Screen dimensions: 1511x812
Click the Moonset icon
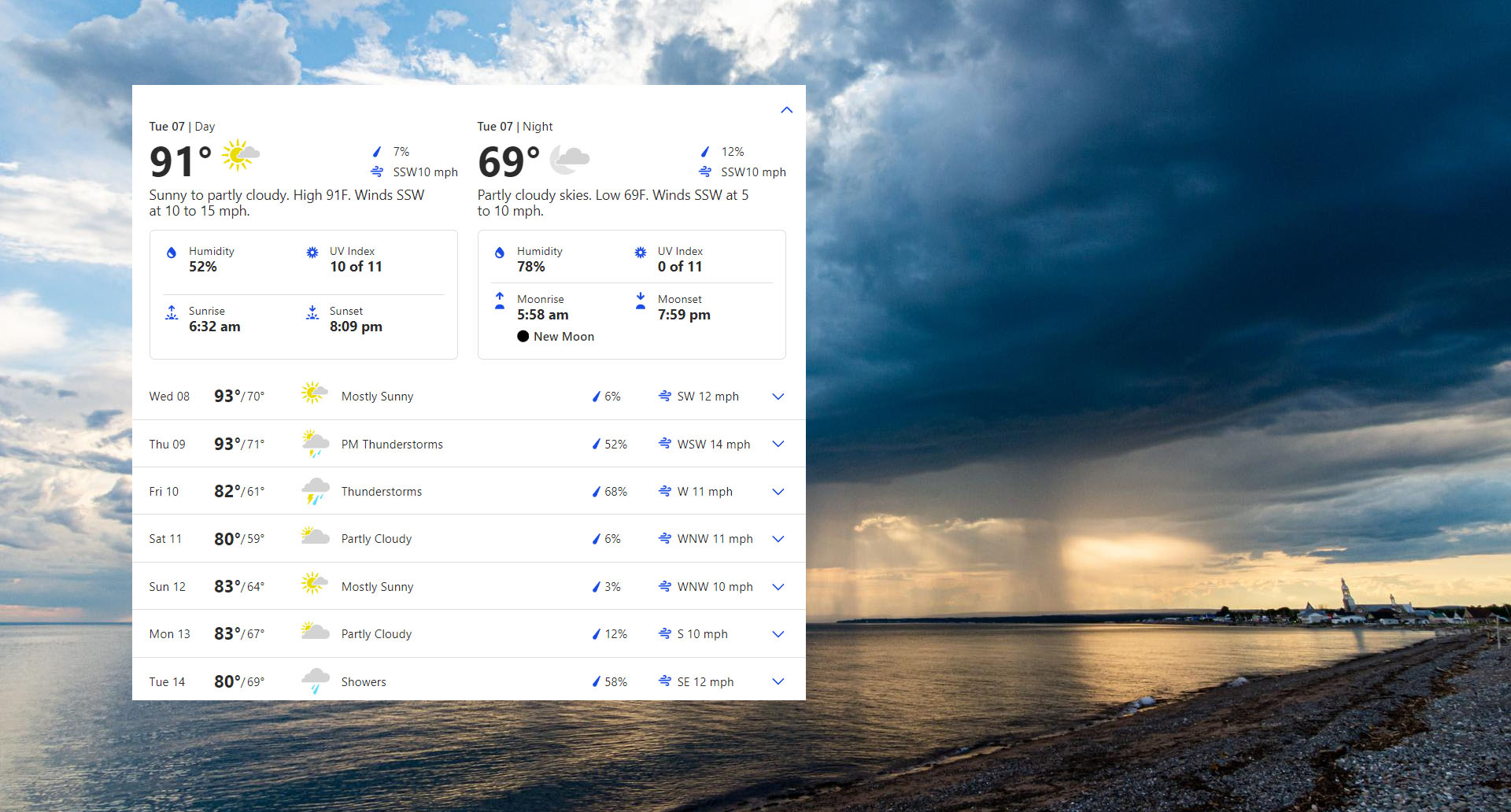641,301
